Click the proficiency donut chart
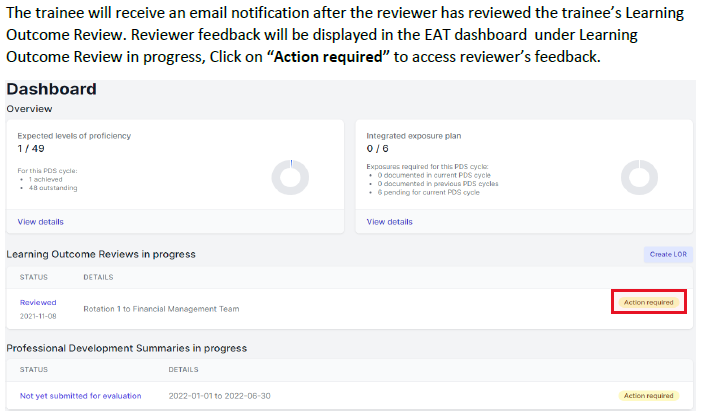Viewport: 704px width, 420px height. tap(290, 177)
